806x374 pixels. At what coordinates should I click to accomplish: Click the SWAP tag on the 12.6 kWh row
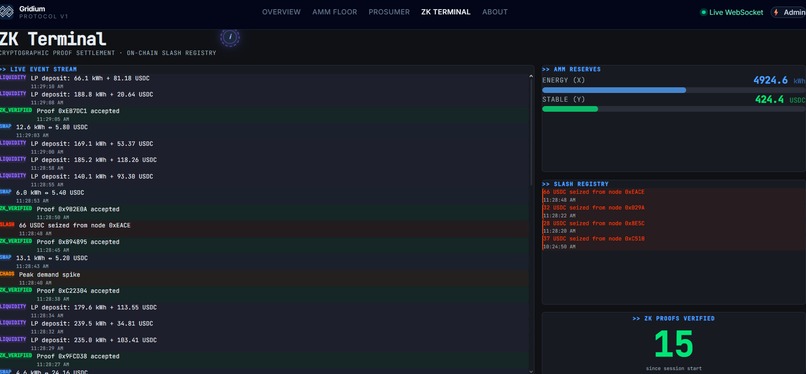tap(6, 126)
